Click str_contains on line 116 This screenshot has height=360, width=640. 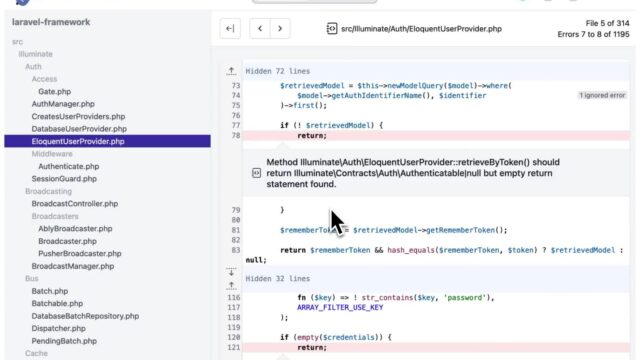click(387, 298)
